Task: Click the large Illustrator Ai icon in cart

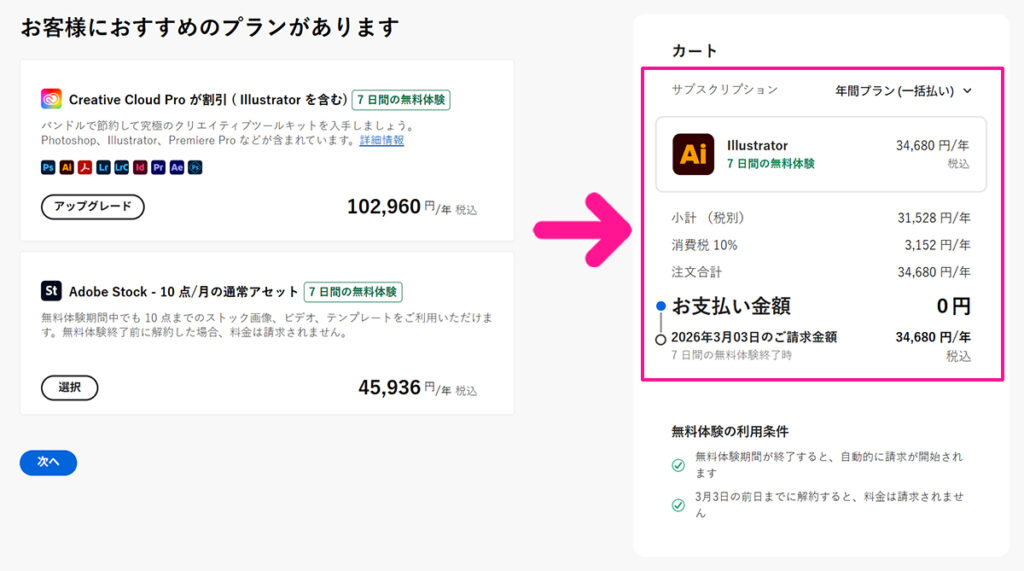Action: (693, 154)
